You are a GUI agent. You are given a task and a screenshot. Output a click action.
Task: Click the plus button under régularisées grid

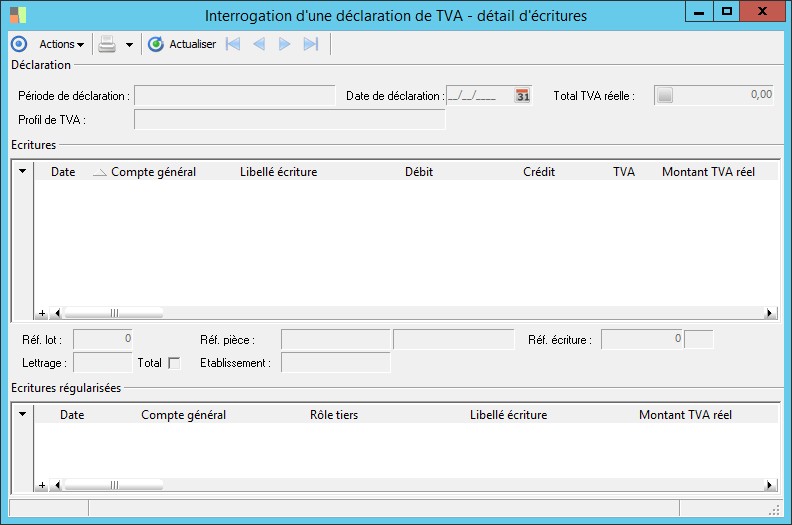point(42,485)
